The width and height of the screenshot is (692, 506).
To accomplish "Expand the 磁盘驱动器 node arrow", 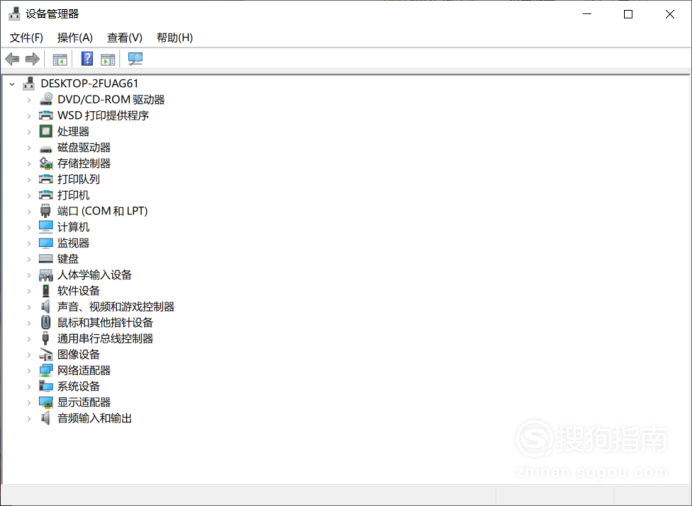I will 29,148.
